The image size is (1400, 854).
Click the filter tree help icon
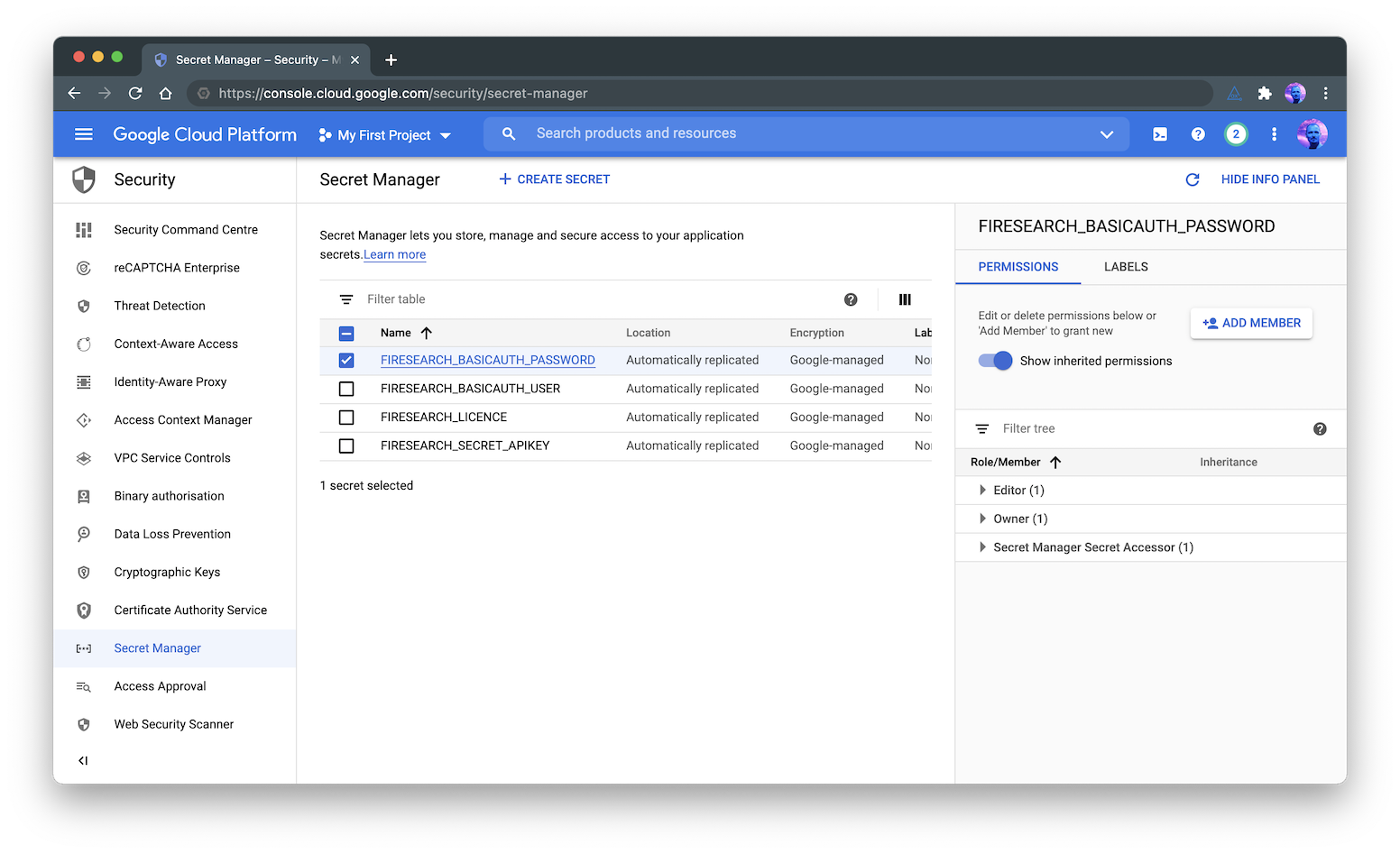pyautogui.click(x=1320, y=429)
